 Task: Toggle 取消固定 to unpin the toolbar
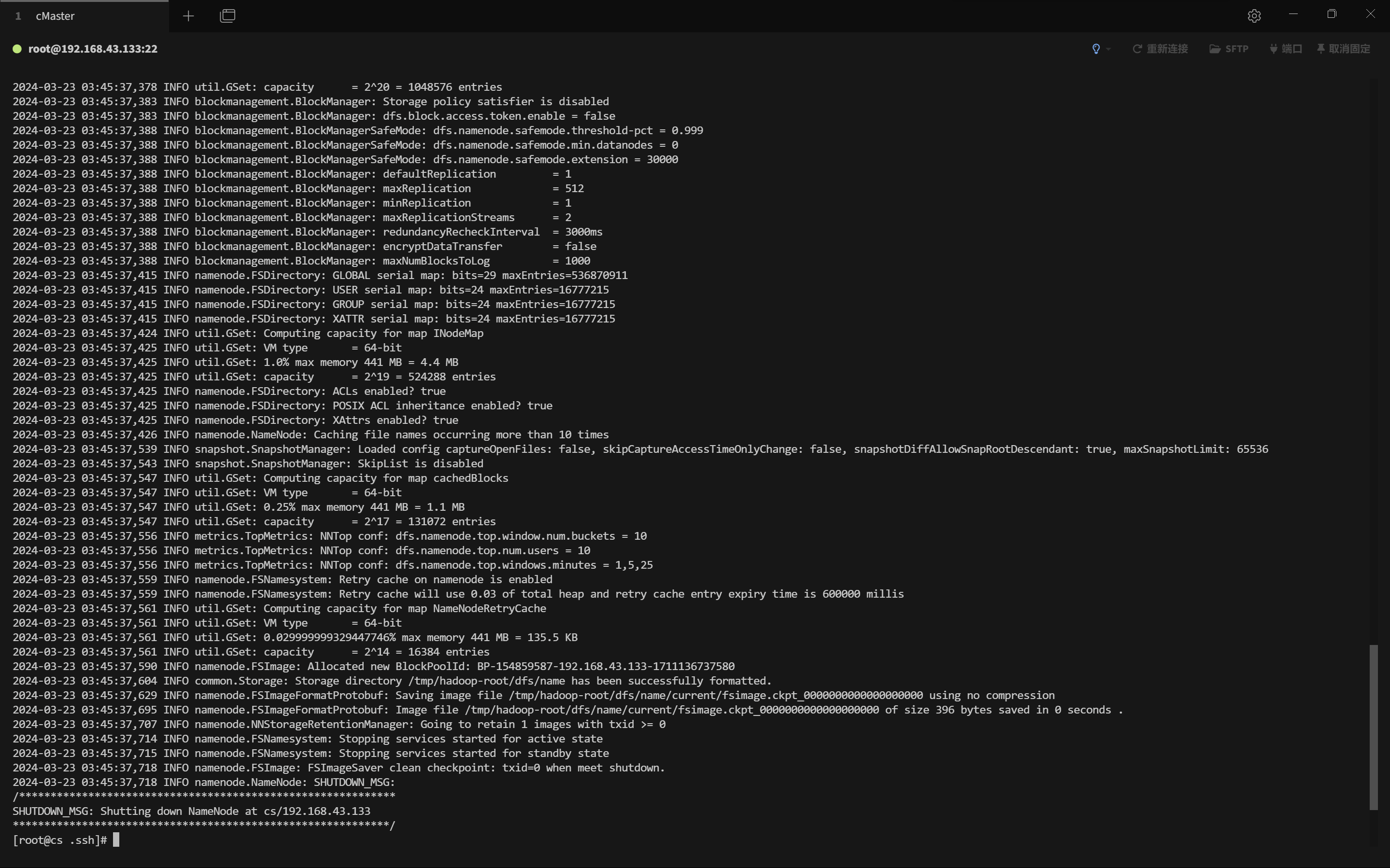click(1344, 49)
